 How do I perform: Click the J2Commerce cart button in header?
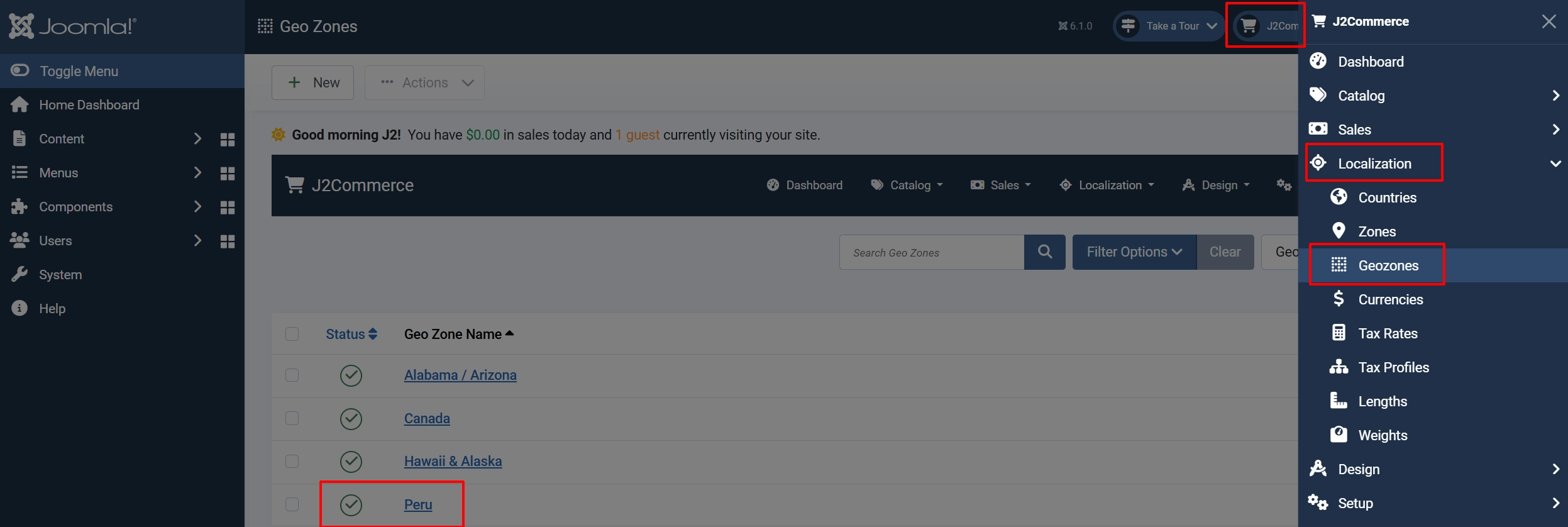[x=1266, y=26]
